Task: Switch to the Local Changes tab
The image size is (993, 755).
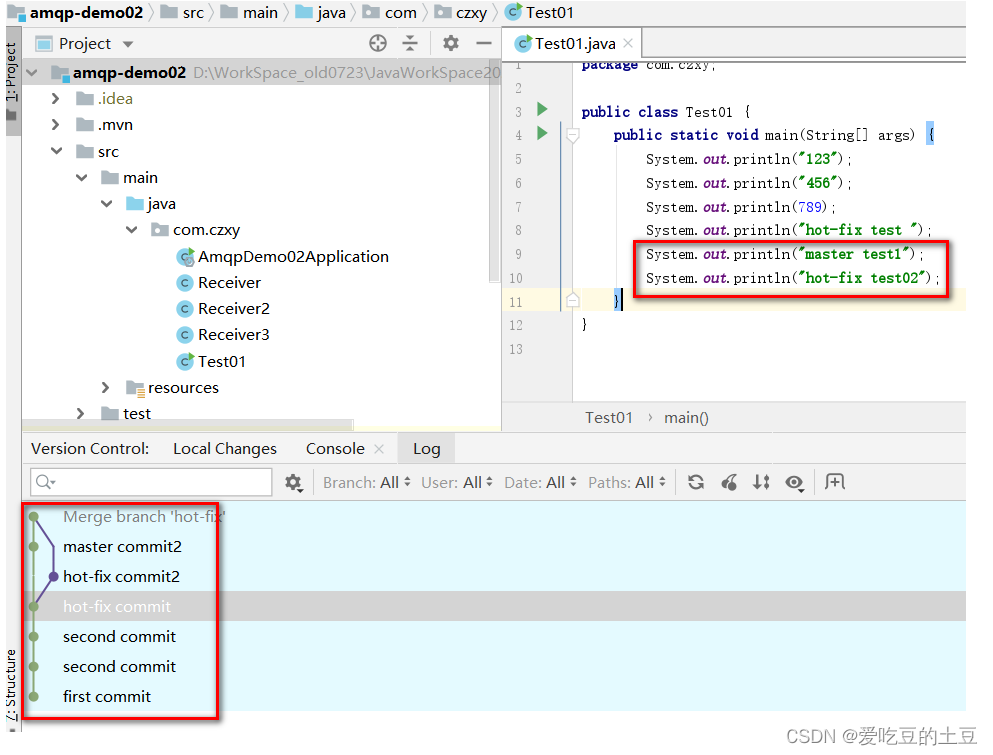Action: 225,448
